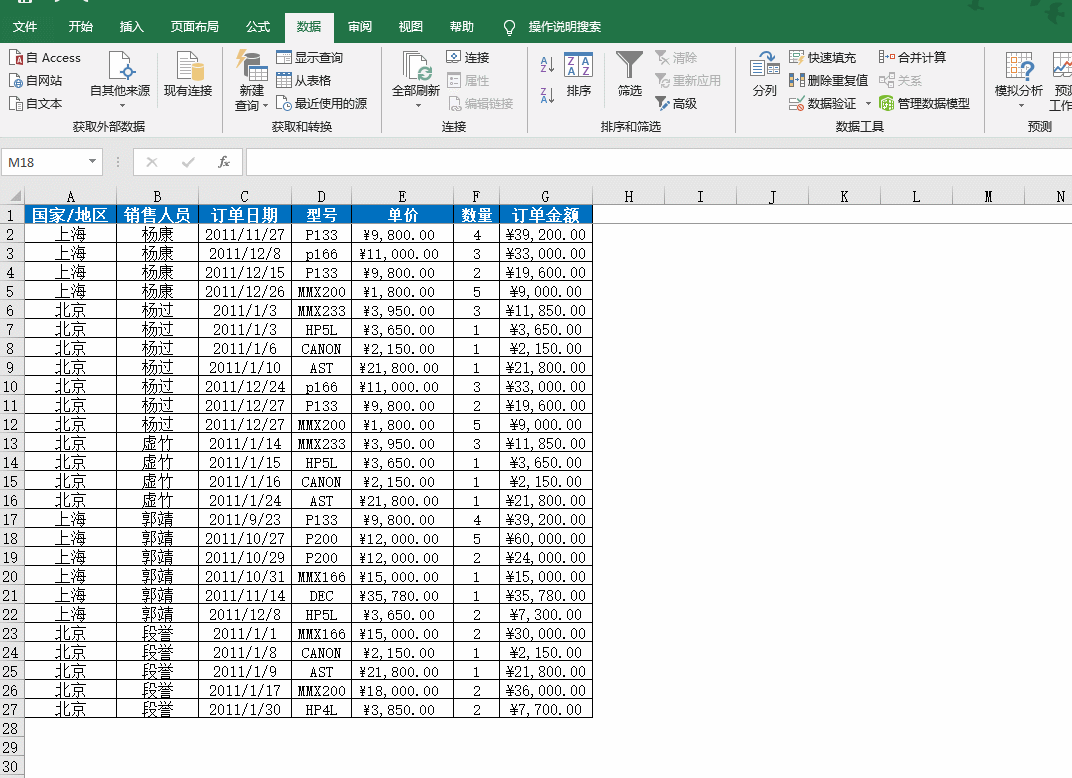This screenshot has width=1072, height=778.
Task: Click header cell 订单日期
Action: [245, 215]
